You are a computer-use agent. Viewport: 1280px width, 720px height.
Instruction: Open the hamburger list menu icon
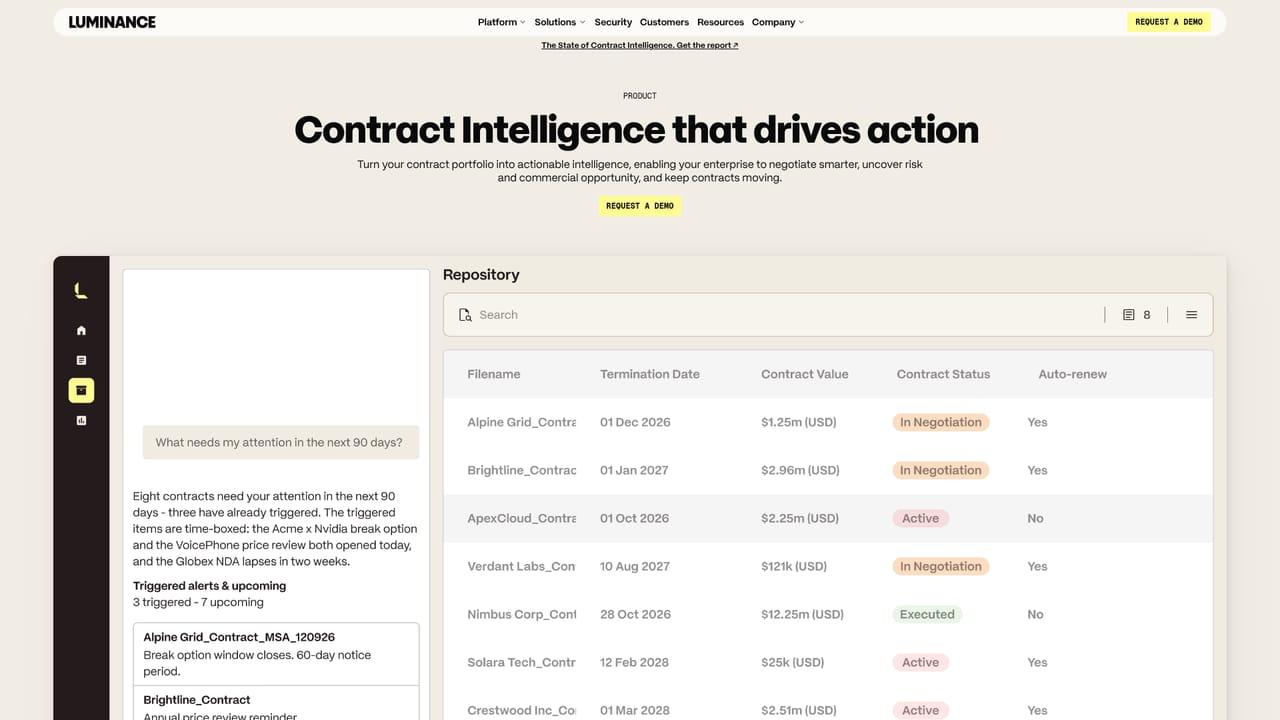[x=1191, y=315]
